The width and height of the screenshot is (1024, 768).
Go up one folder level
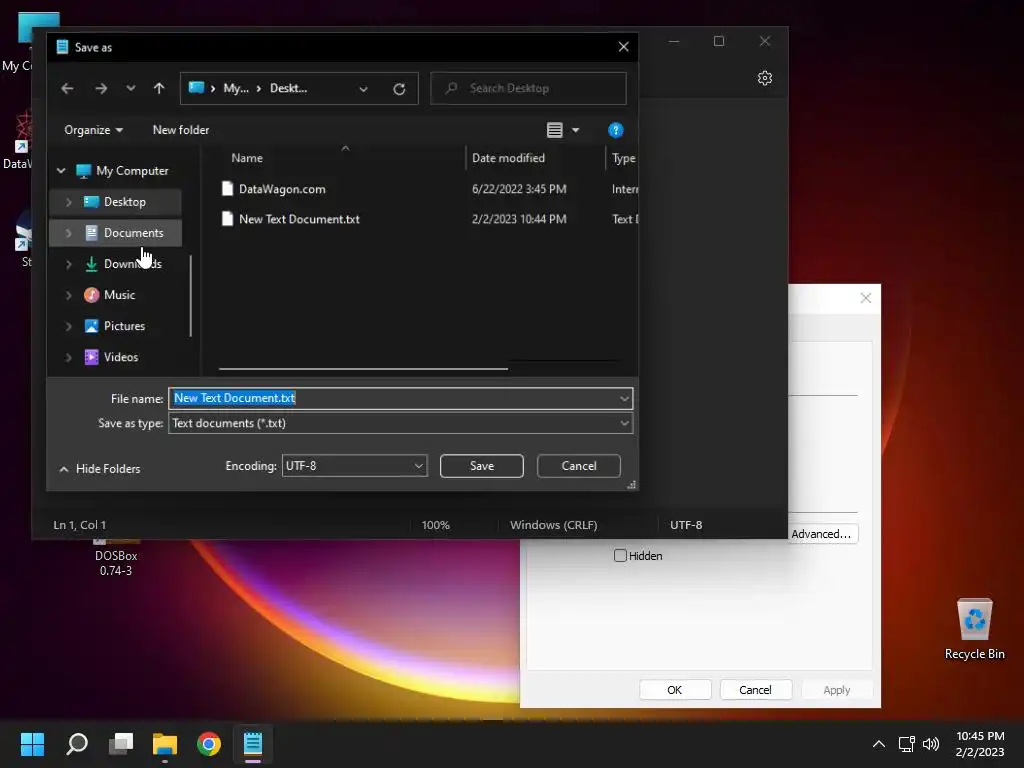pyautogui.click(x=159, y=88)
